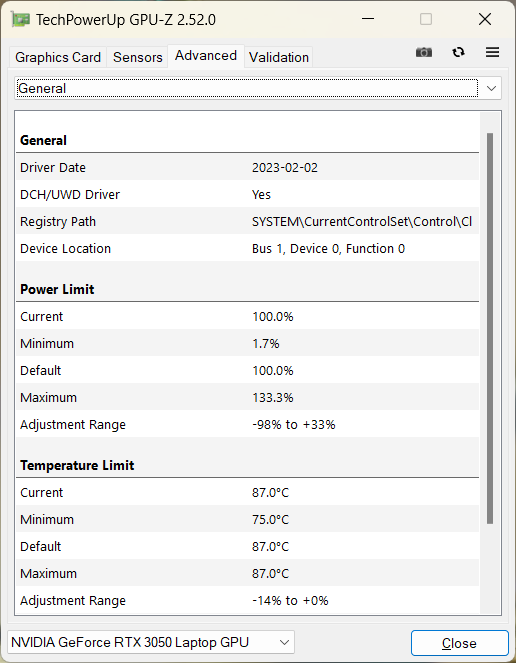Click the Device Location row label
The image size is (516, 663).
[x=66, y=249]
